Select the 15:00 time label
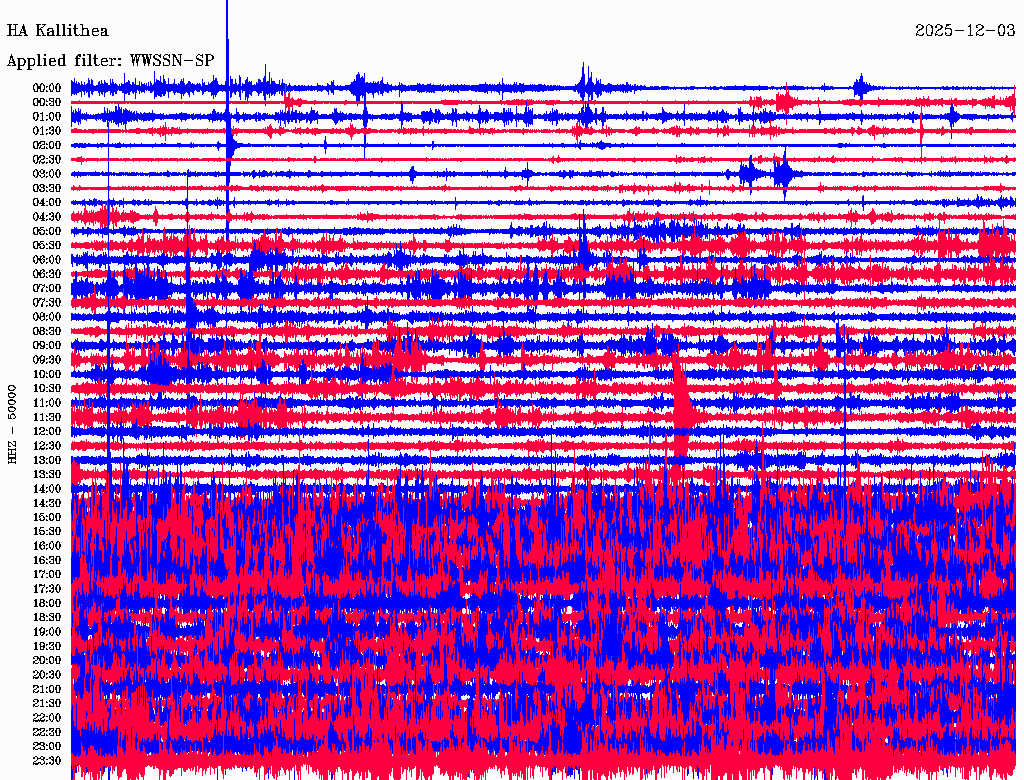The image size is (1024, 780). 47,517
